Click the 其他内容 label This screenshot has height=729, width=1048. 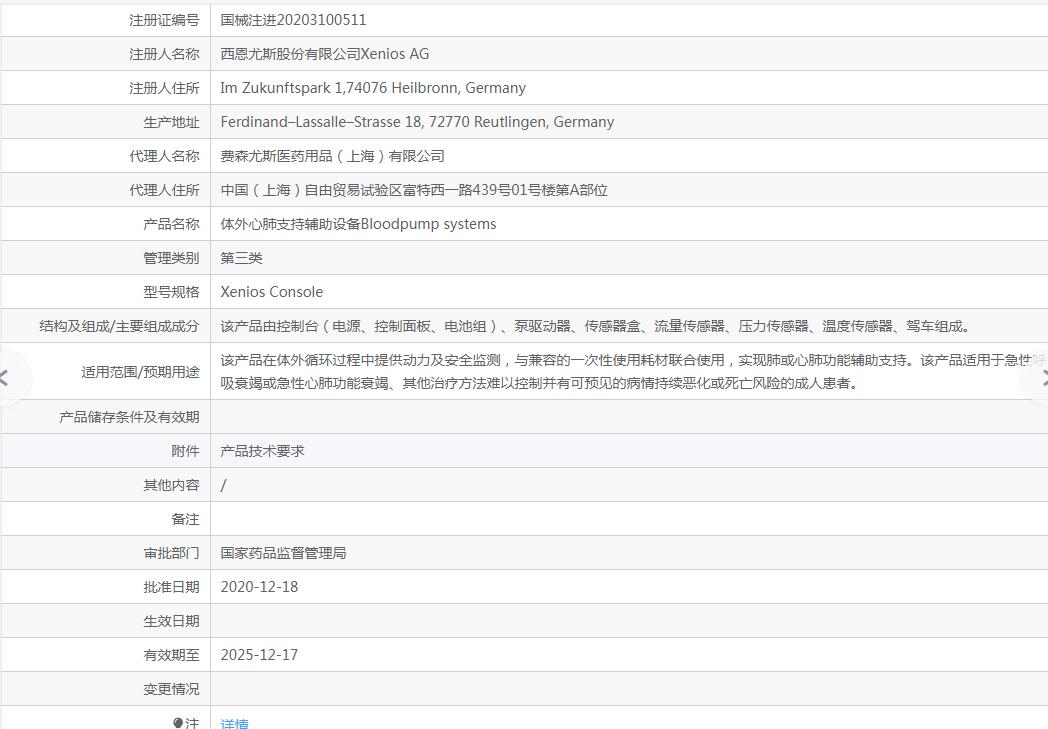[171, 485]
